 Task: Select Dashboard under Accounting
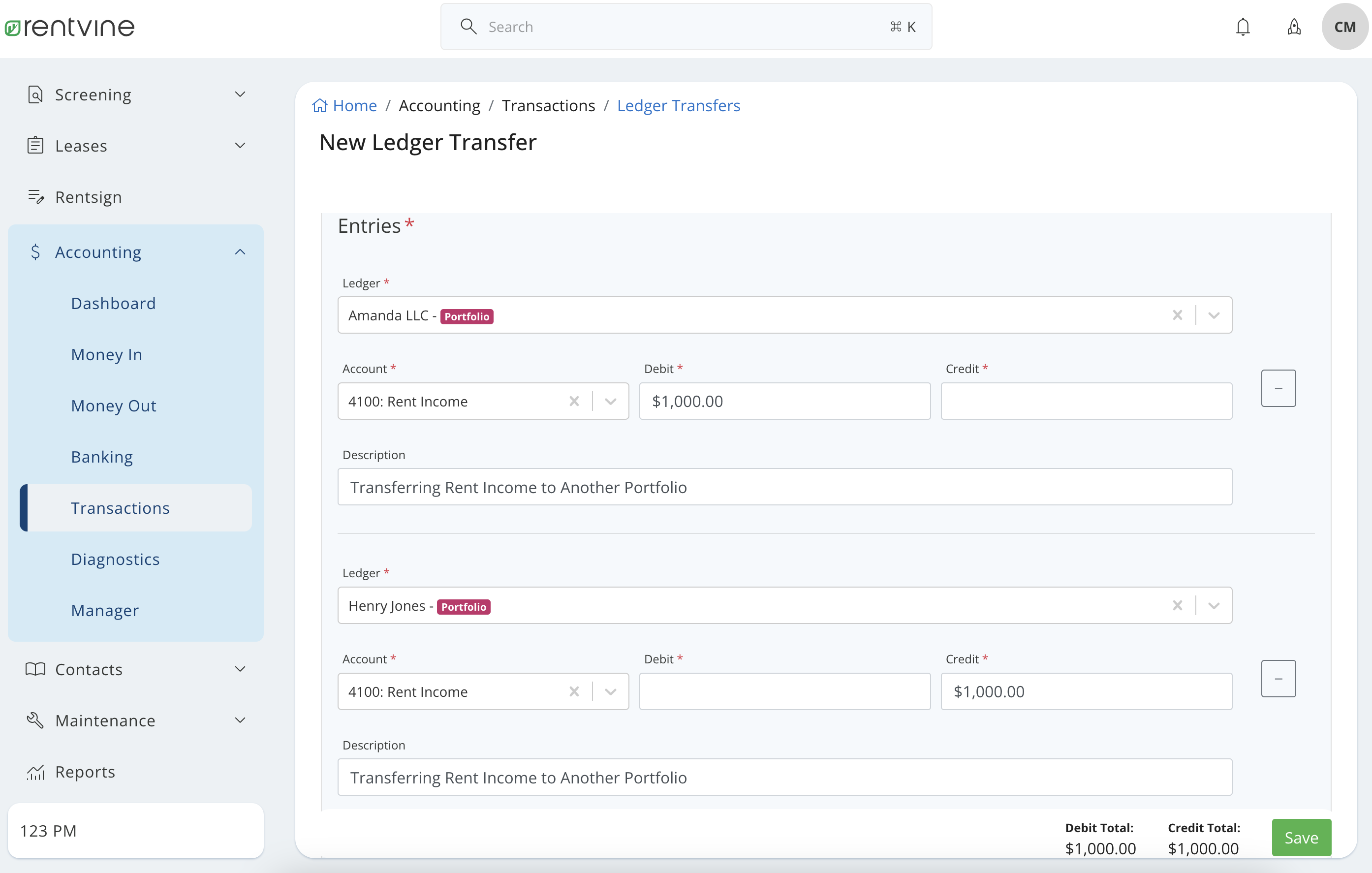tap(113, 303)
